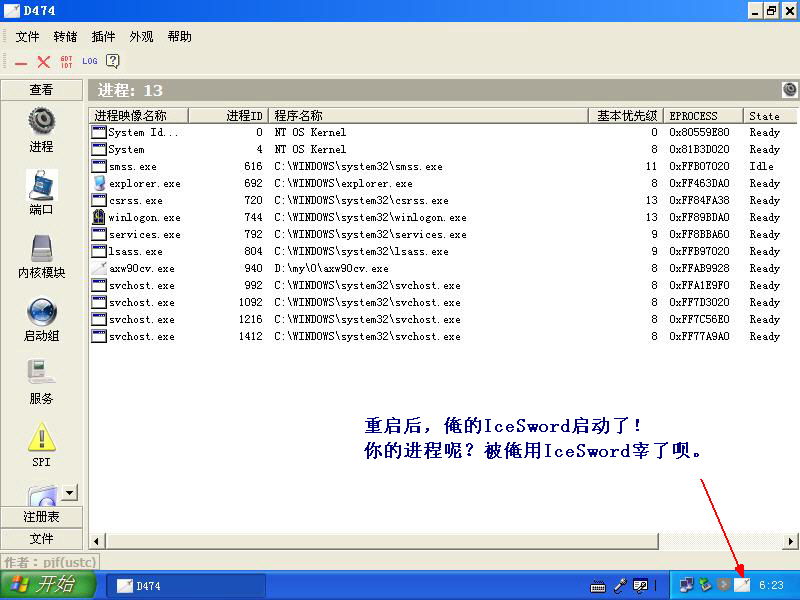Click the network computers tray icon
This screenshot has height=600, width=800.
pos(687,585)
